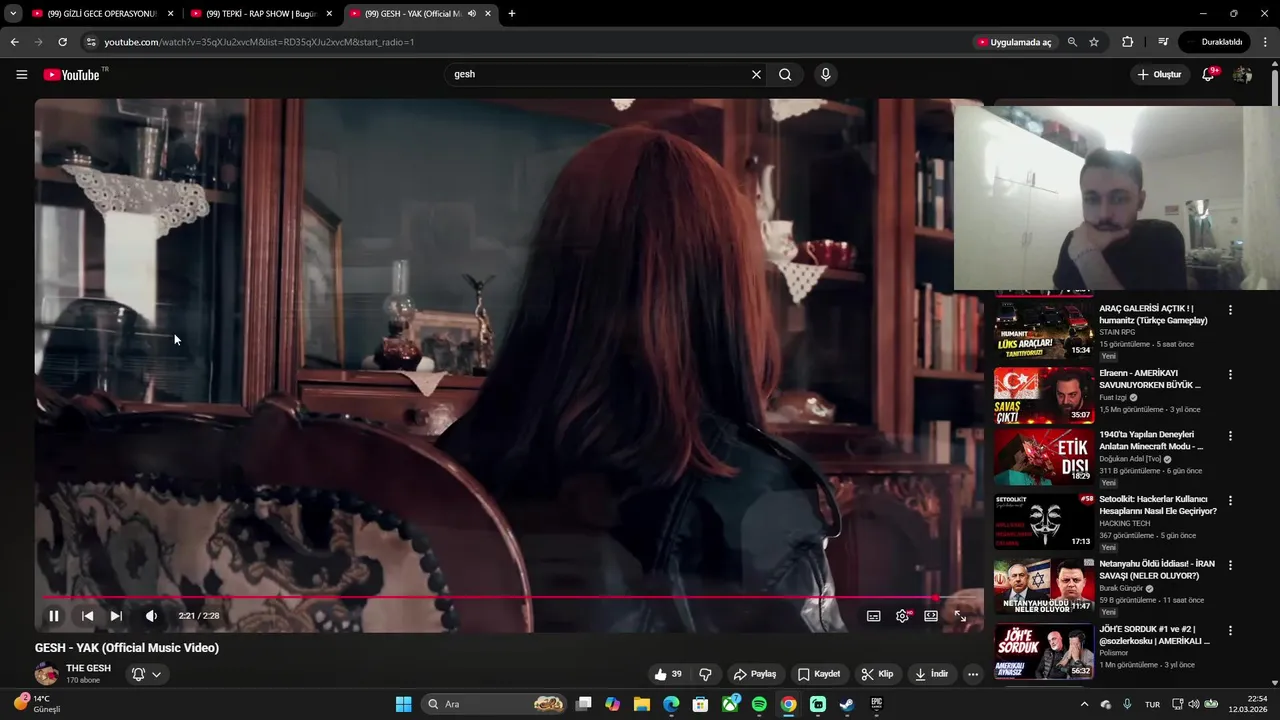Share the video using Paylaş
Image resolution: width=1280 pixels, height=720 pixels.
coord(754,674)
